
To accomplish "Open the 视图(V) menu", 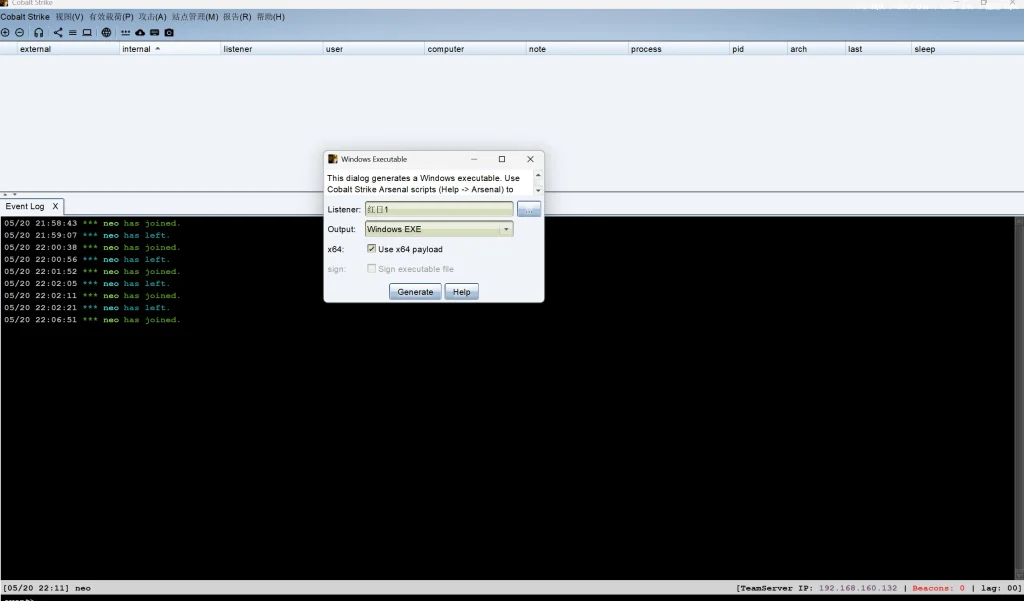I will (69, 17).
